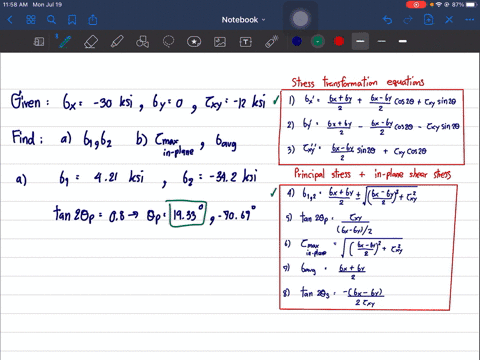Select the thin stroke width

click(x=382, y=41)
